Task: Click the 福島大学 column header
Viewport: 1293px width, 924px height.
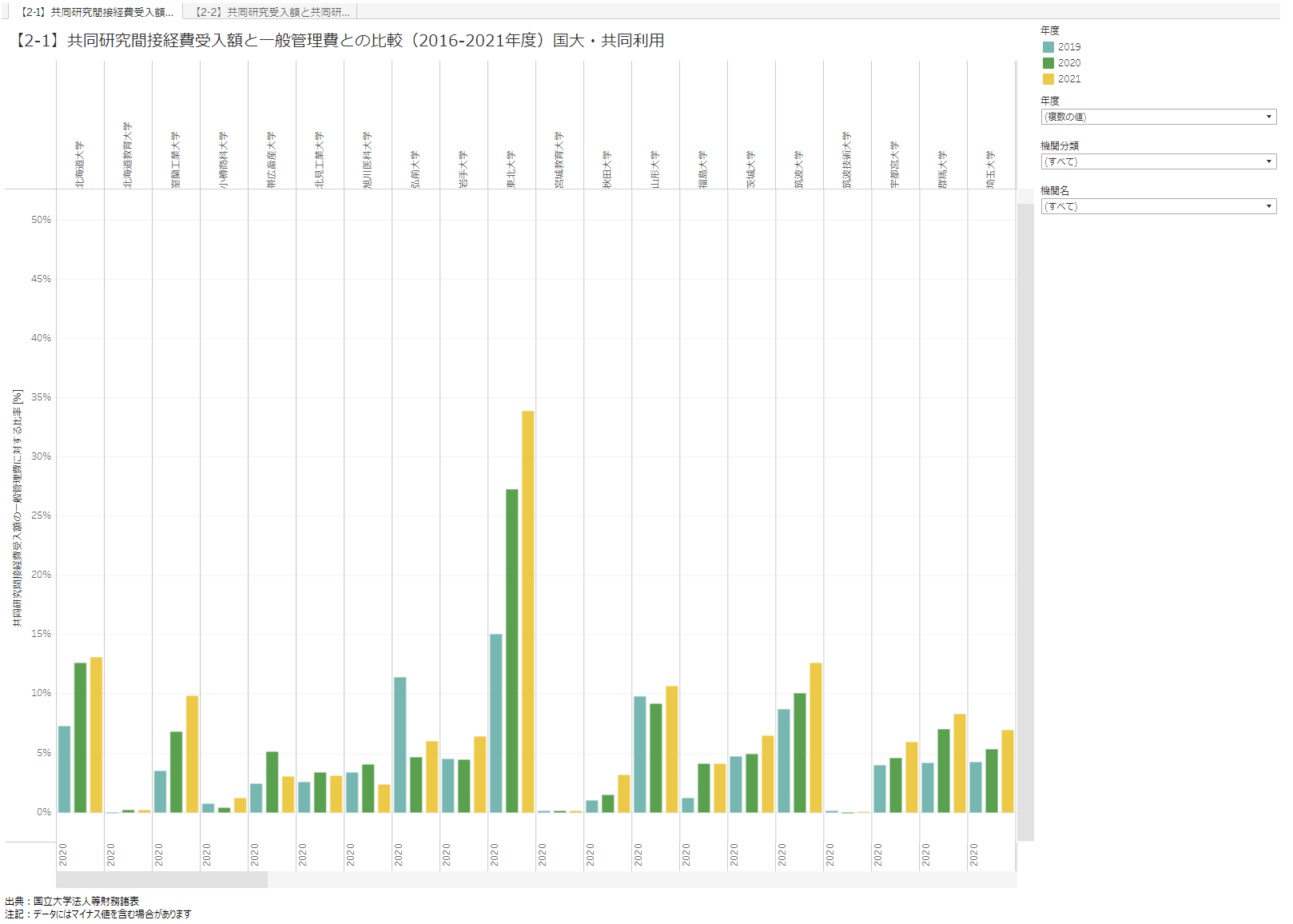Action: point(703,169)
